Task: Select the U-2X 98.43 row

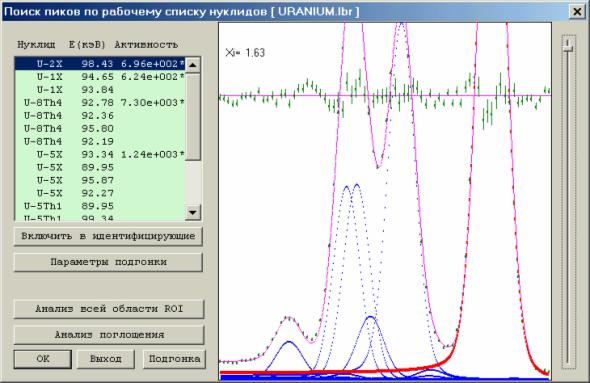Action: (100, 64)
